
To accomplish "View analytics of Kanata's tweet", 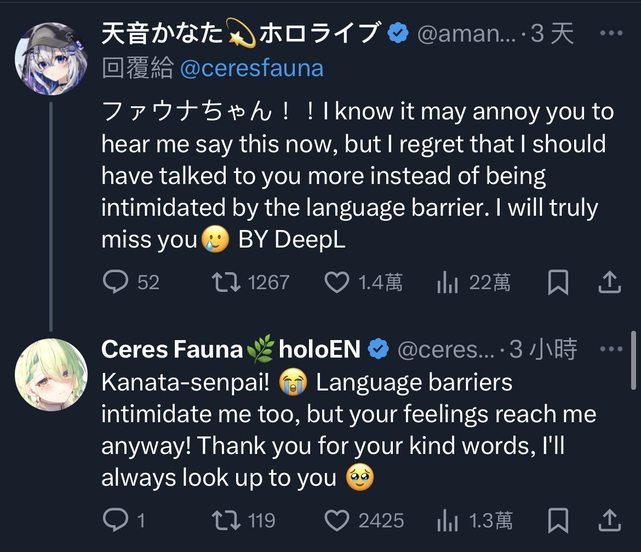I will (447, 283).
